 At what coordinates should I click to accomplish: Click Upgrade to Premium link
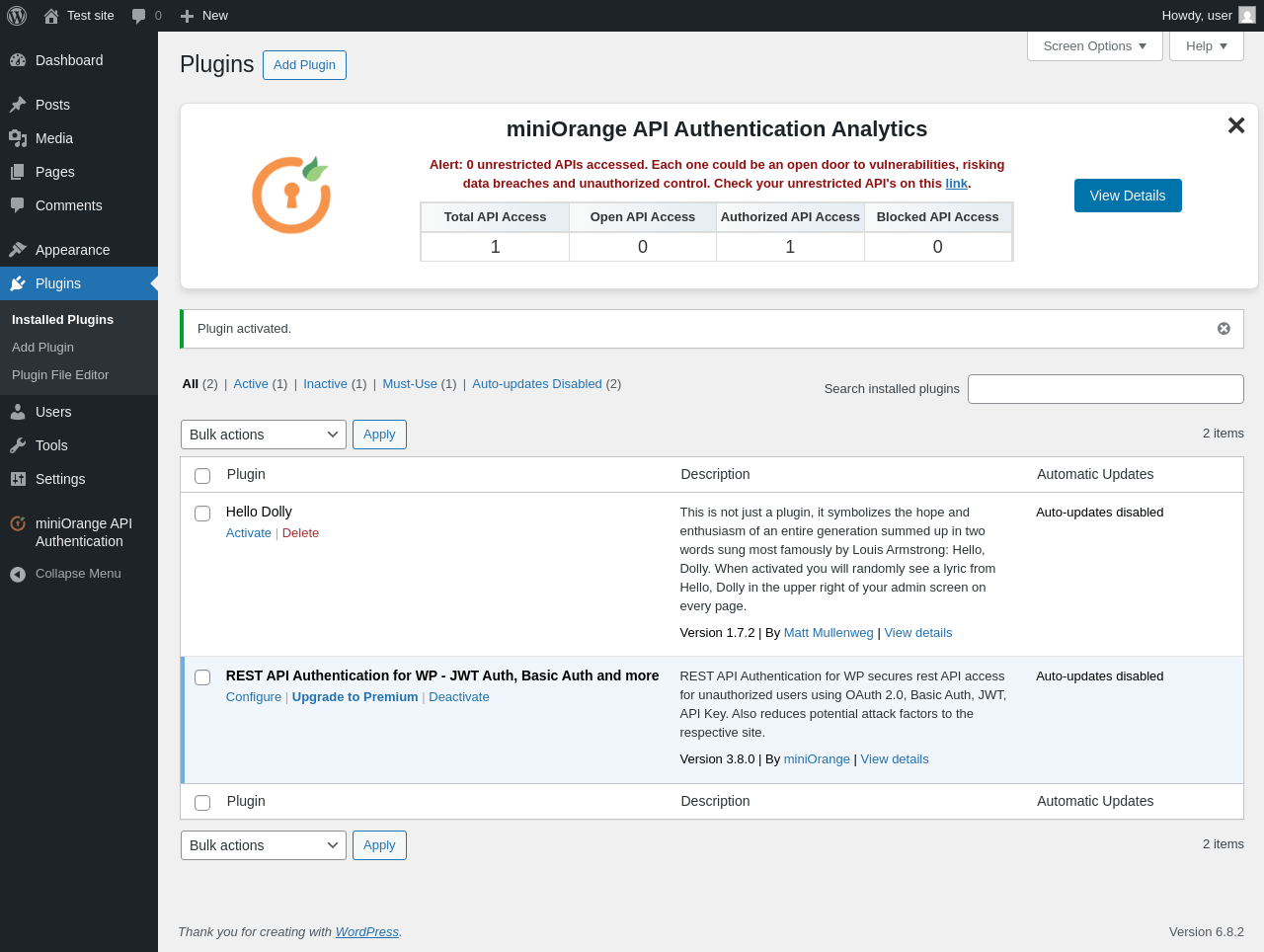355,697
